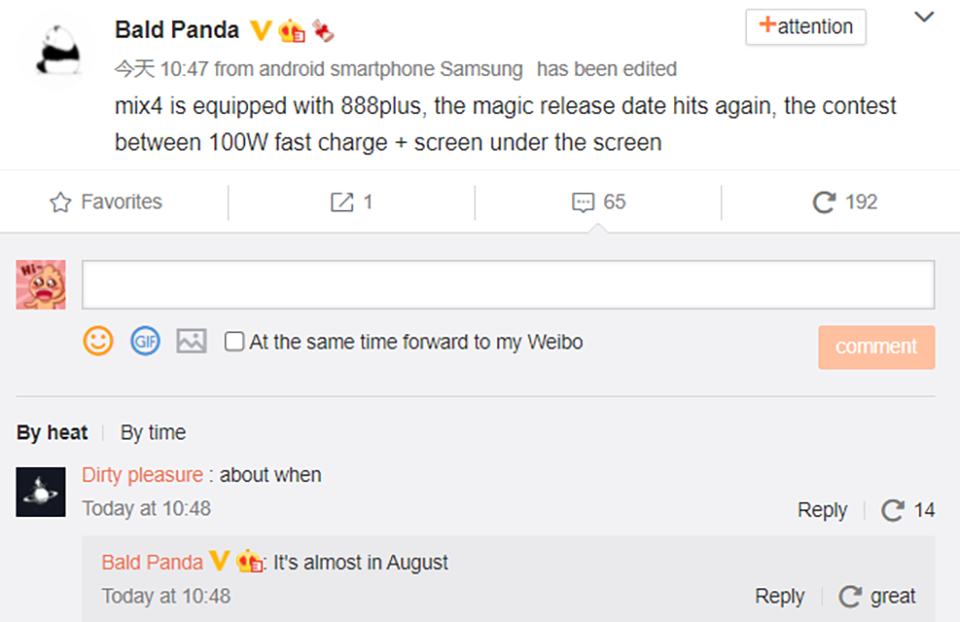Viewport: 960px width, 622px height.
Task: Sort comments By heat
Action: (x=52, y=433)
